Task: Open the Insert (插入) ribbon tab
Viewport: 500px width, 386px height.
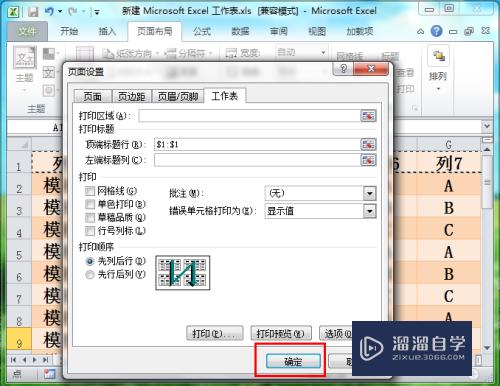Action: coord(107,31)
